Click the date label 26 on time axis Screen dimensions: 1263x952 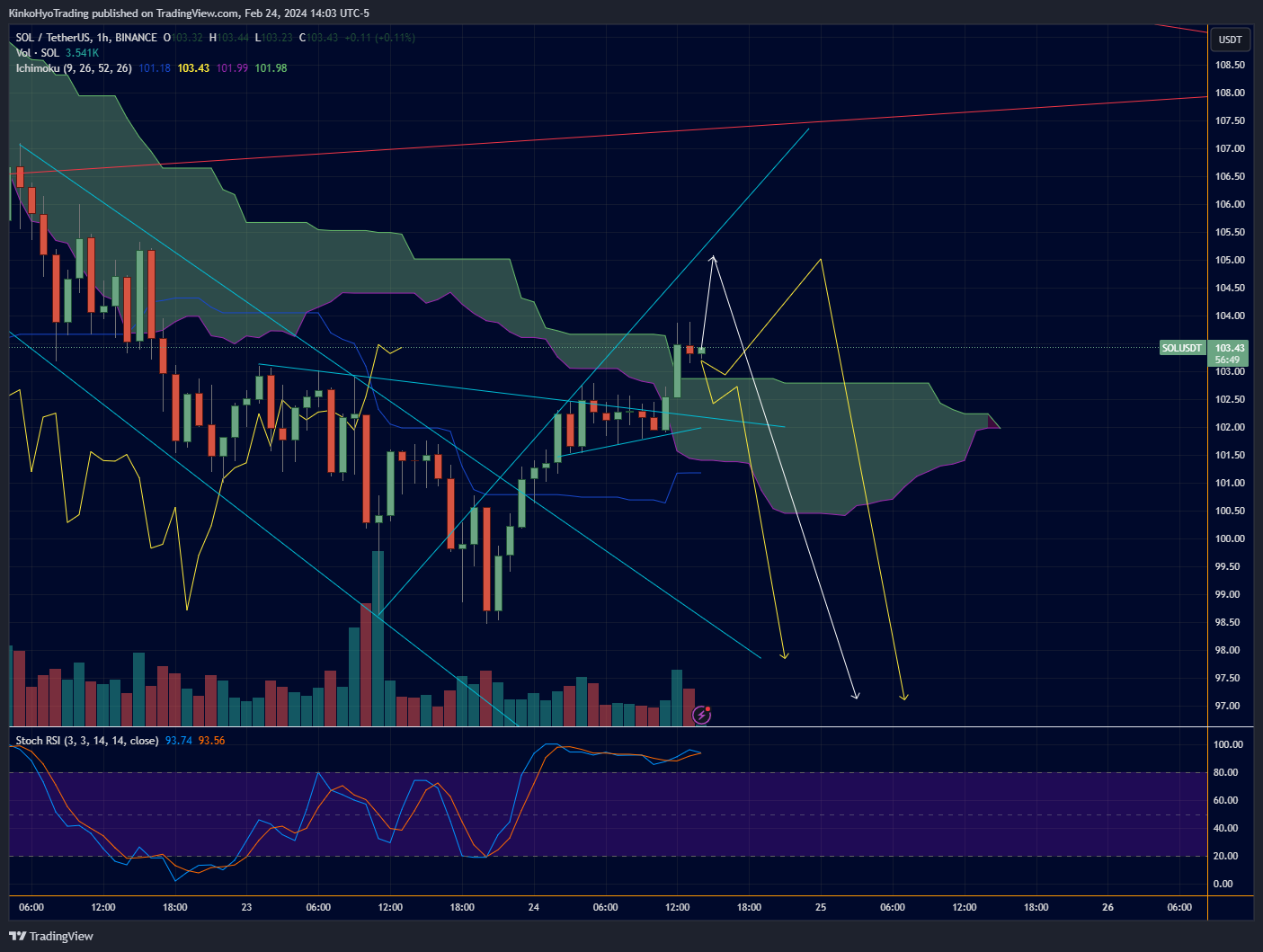[1107, 907]
